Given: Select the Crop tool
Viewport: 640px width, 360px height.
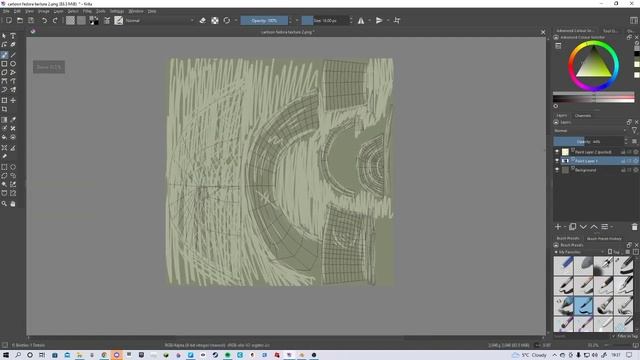Looking at the screenshot, I should (x=4, y=109).
